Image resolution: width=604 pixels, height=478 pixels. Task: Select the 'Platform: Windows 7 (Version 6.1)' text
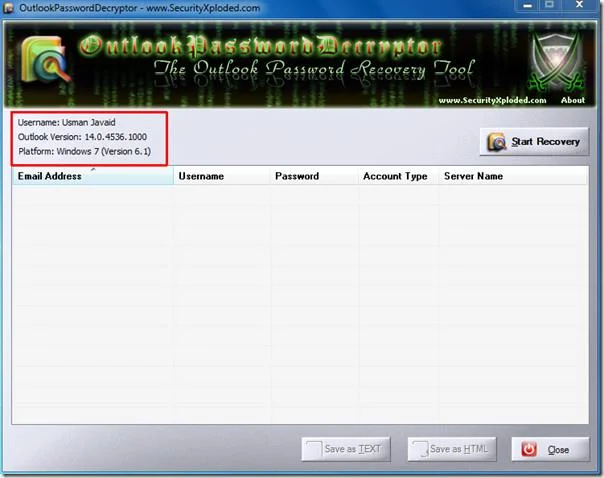84,151
